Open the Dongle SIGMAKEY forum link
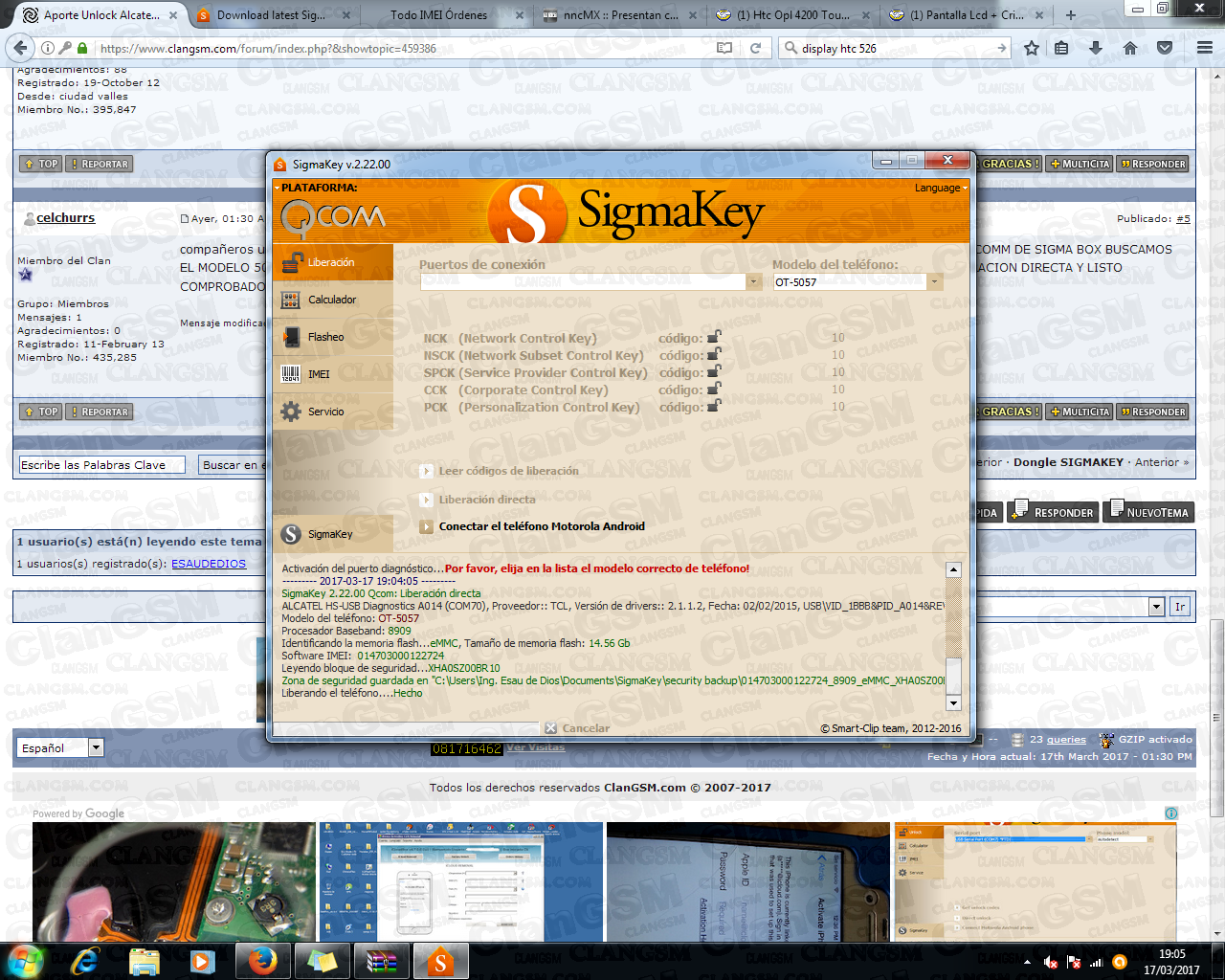The image size is (1225, 980). pyautogui.click(x=1068, y=462)
